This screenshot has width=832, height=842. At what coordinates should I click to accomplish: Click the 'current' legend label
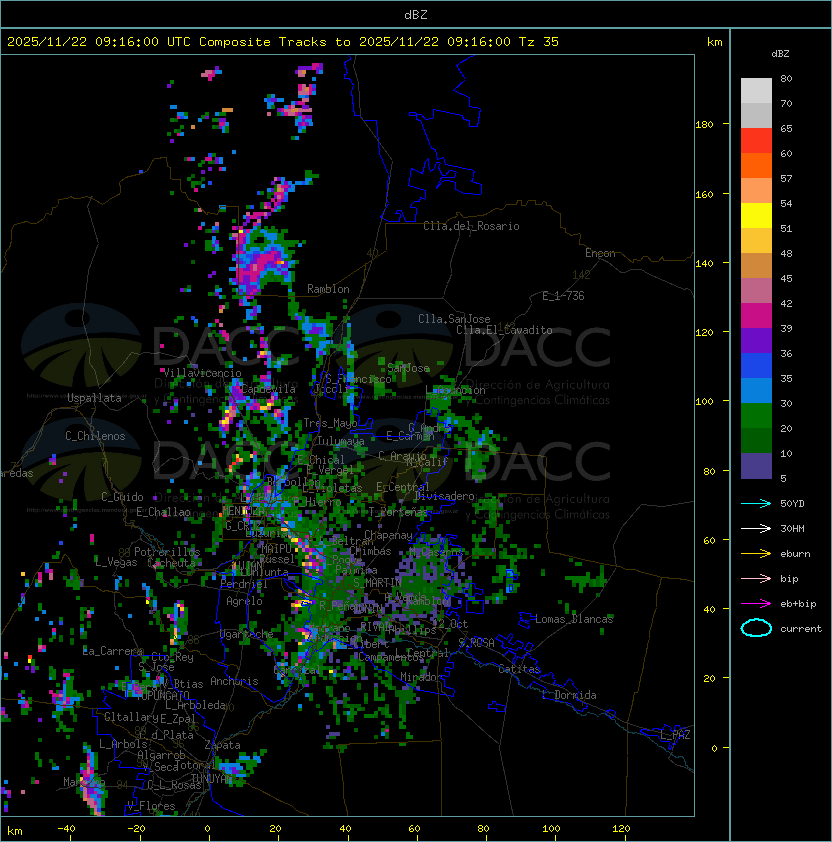801,629
